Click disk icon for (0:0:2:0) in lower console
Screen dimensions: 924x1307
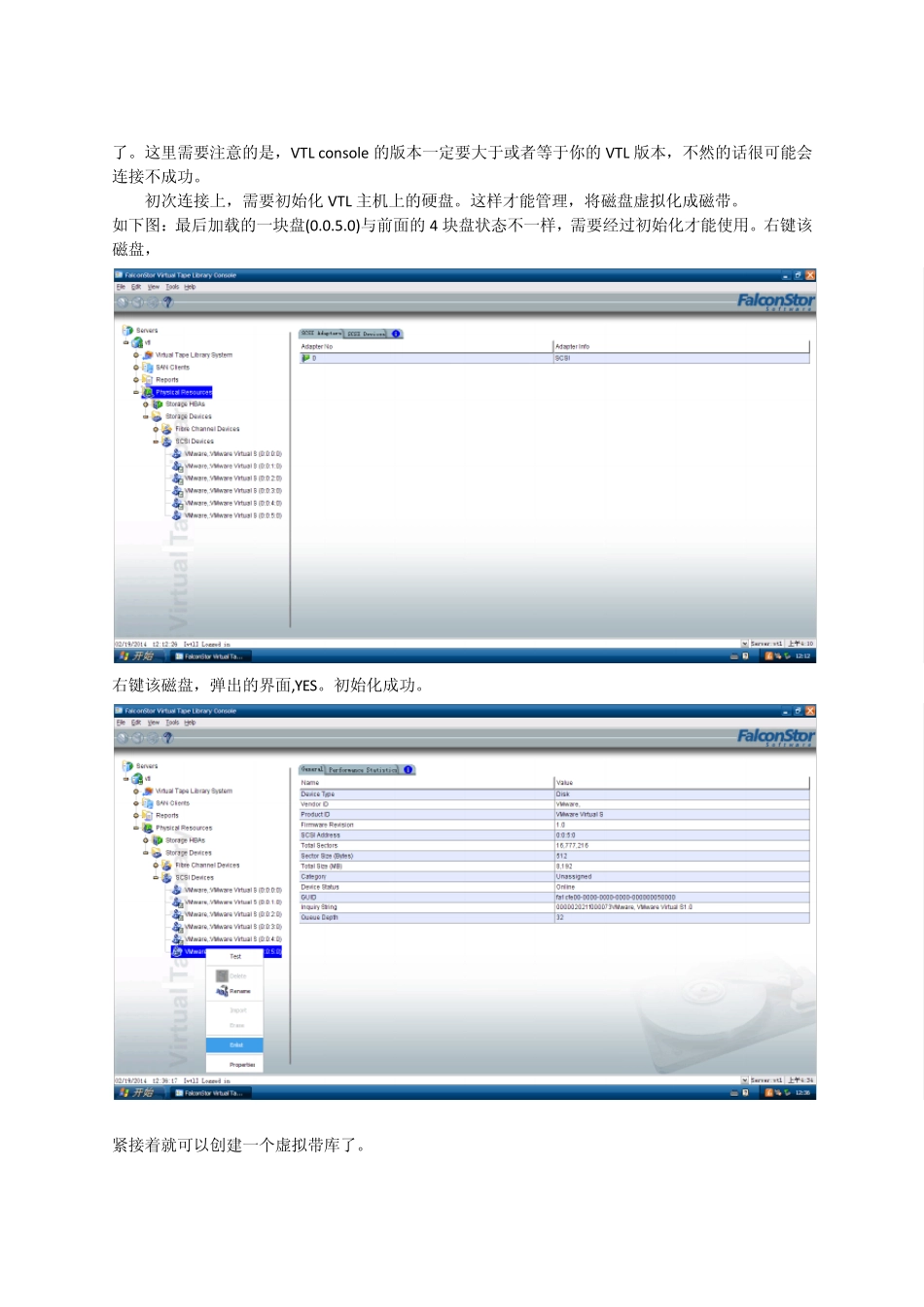(177, 914)
